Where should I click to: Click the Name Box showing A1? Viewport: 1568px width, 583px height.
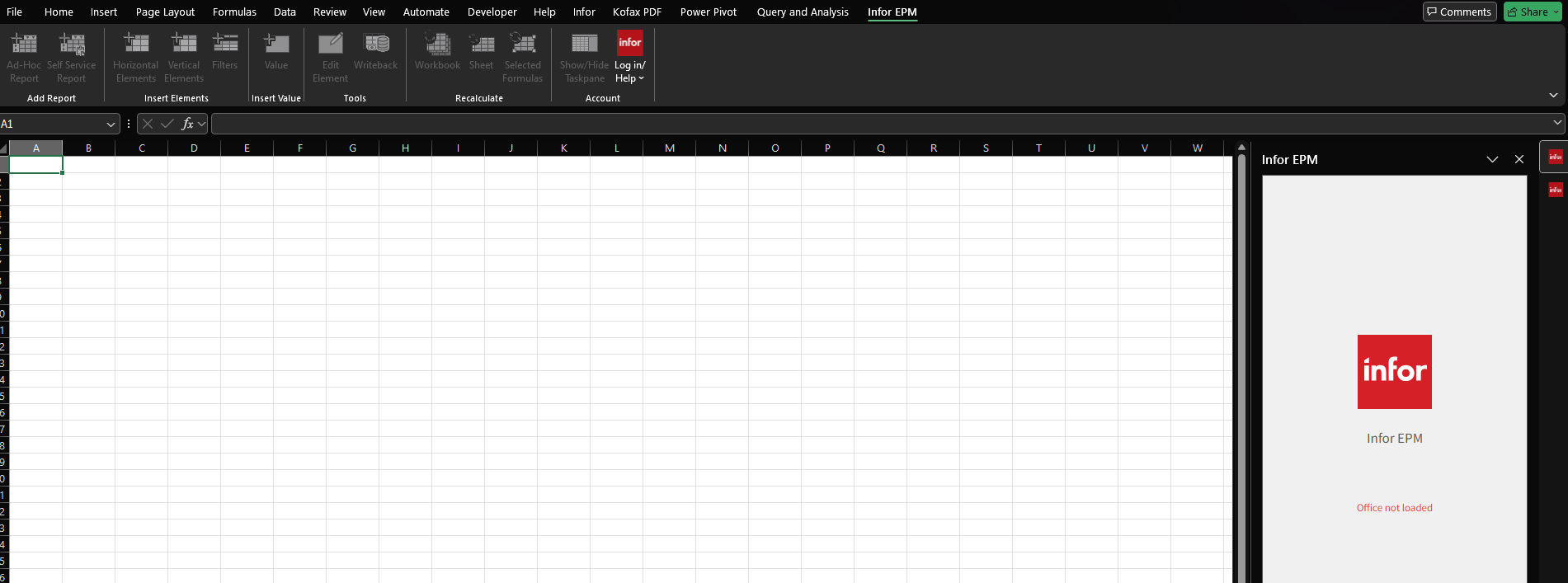51,124
